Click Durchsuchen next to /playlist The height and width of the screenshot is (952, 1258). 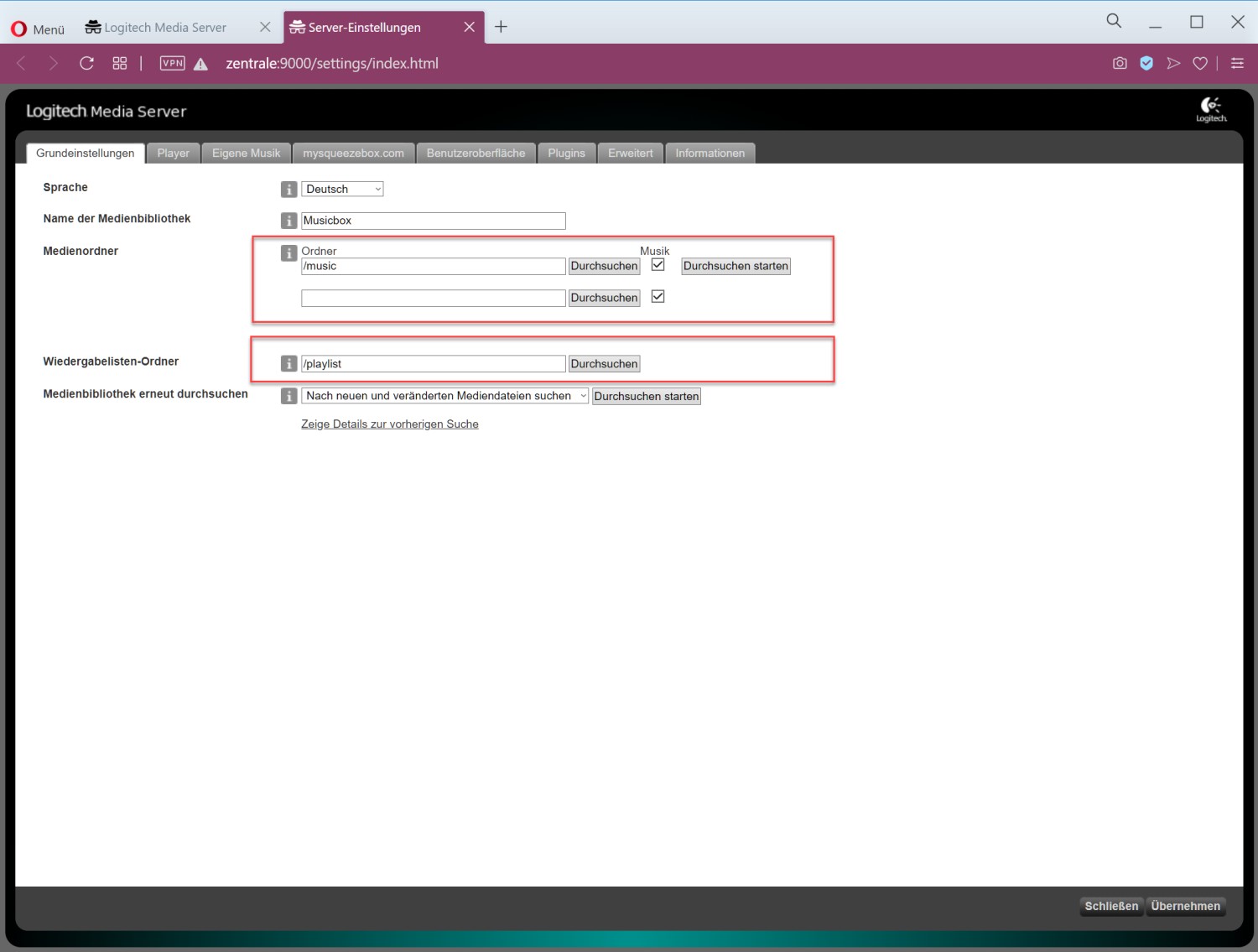click(605, 364)
